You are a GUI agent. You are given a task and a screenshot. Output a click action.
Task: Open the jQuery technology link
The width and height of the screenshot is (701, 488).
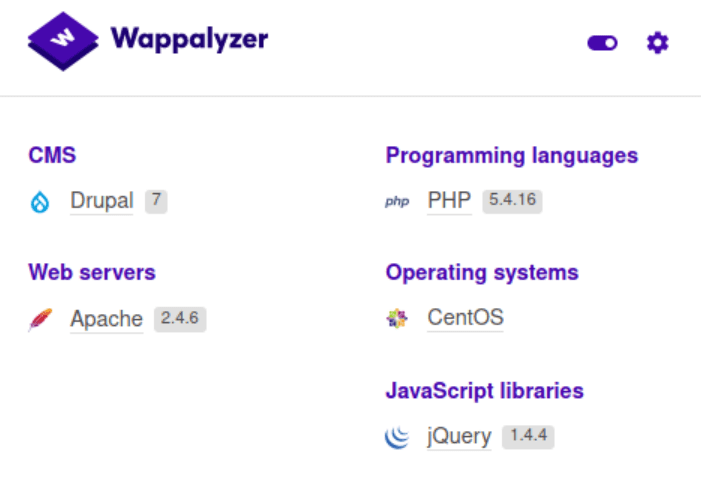tap(459, 436)
